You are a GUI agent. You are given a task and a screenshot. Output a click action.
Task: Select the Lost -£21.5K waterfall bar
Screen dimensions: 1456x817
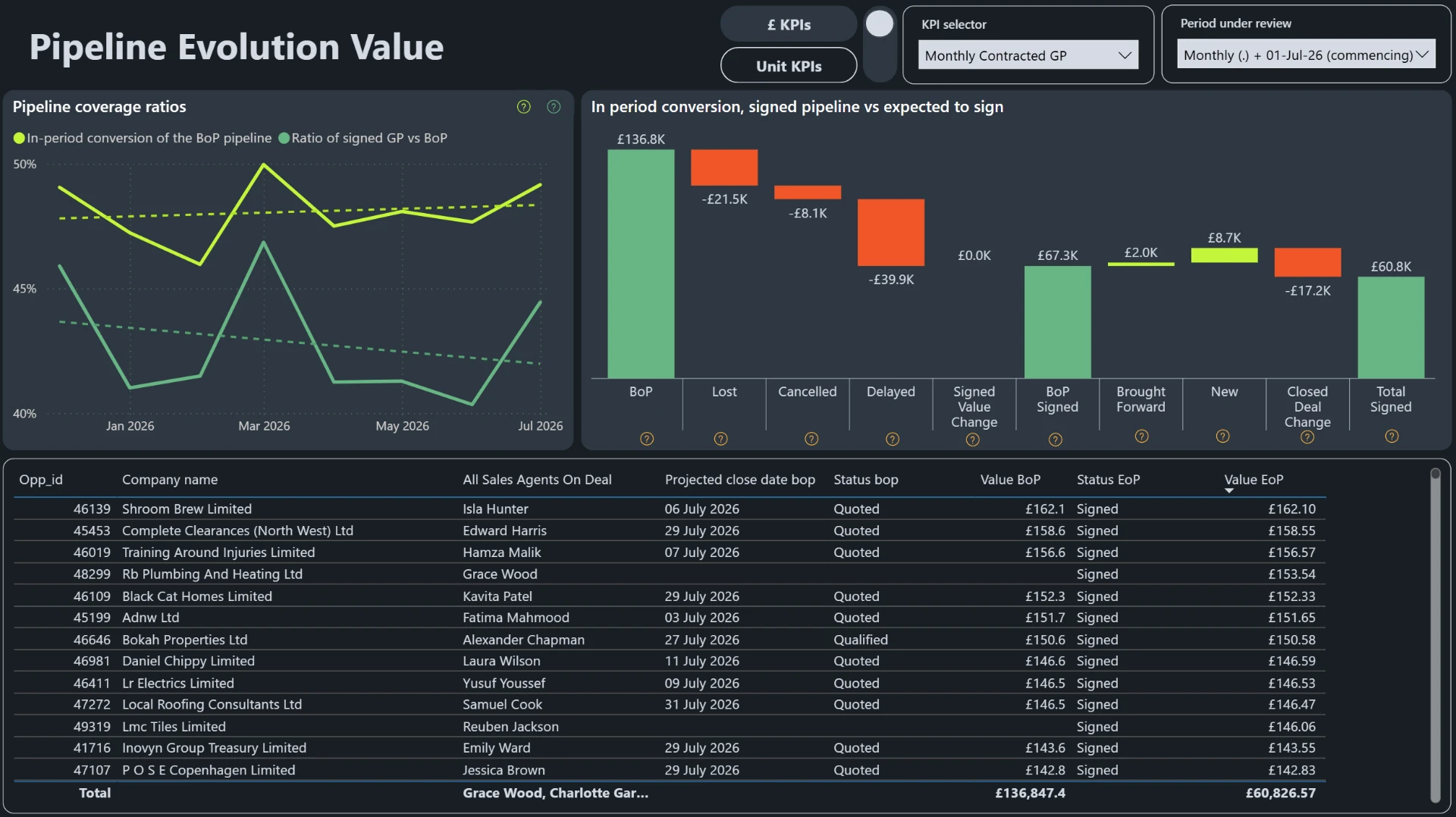[724, 167]
